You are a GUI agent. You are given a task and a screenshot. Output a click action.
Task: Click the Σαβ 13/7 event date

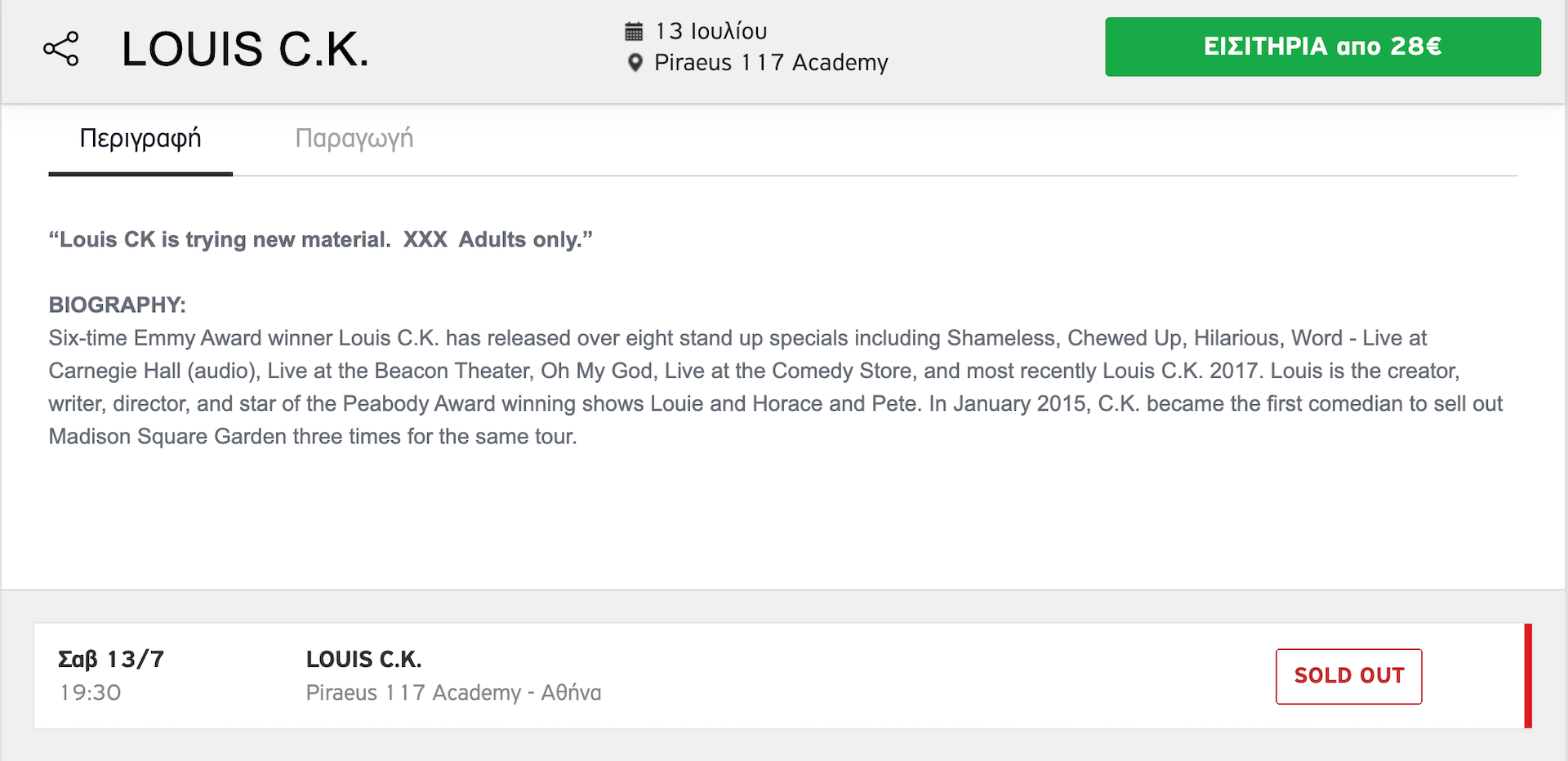coord(111,659)
